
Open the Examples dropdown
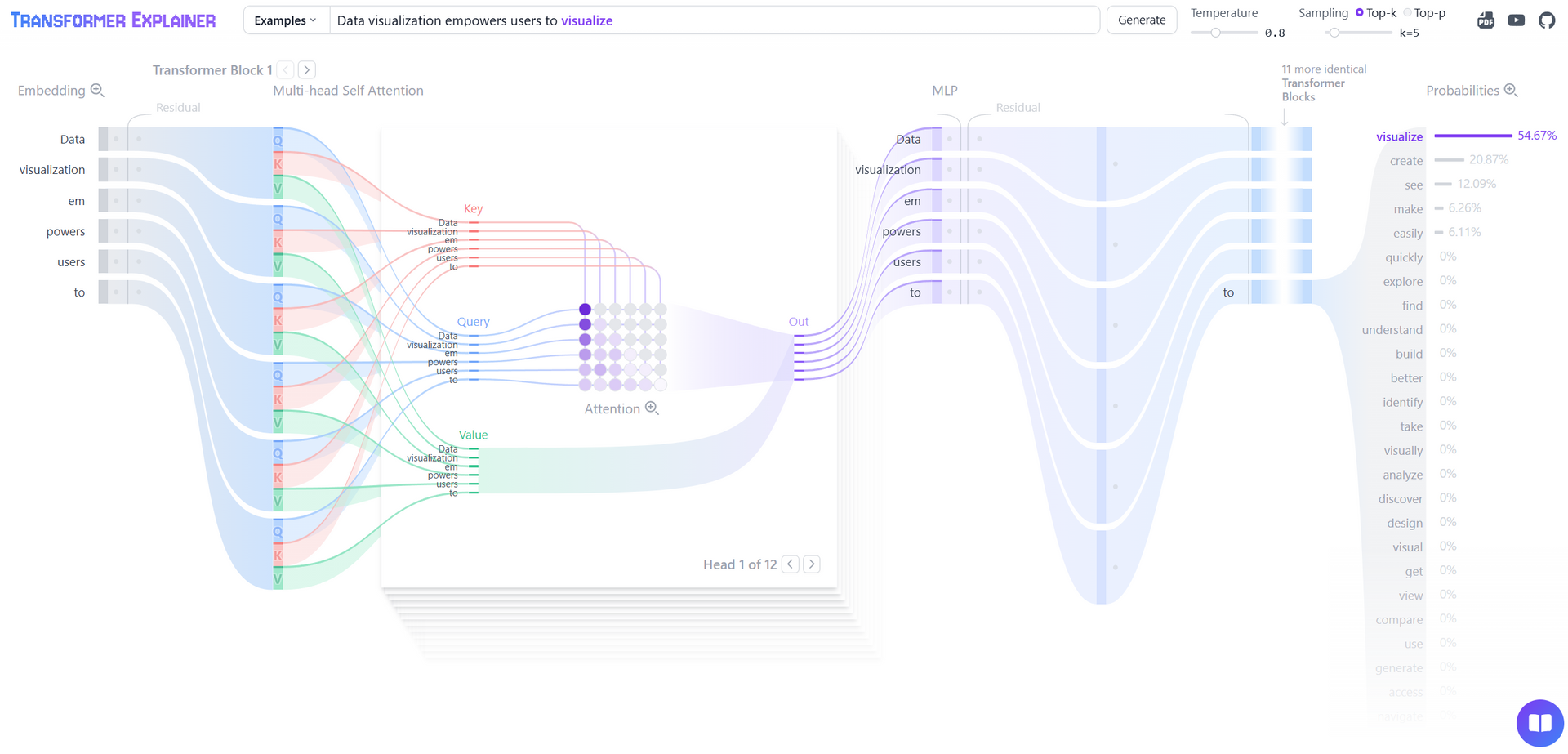pos(286,20)
